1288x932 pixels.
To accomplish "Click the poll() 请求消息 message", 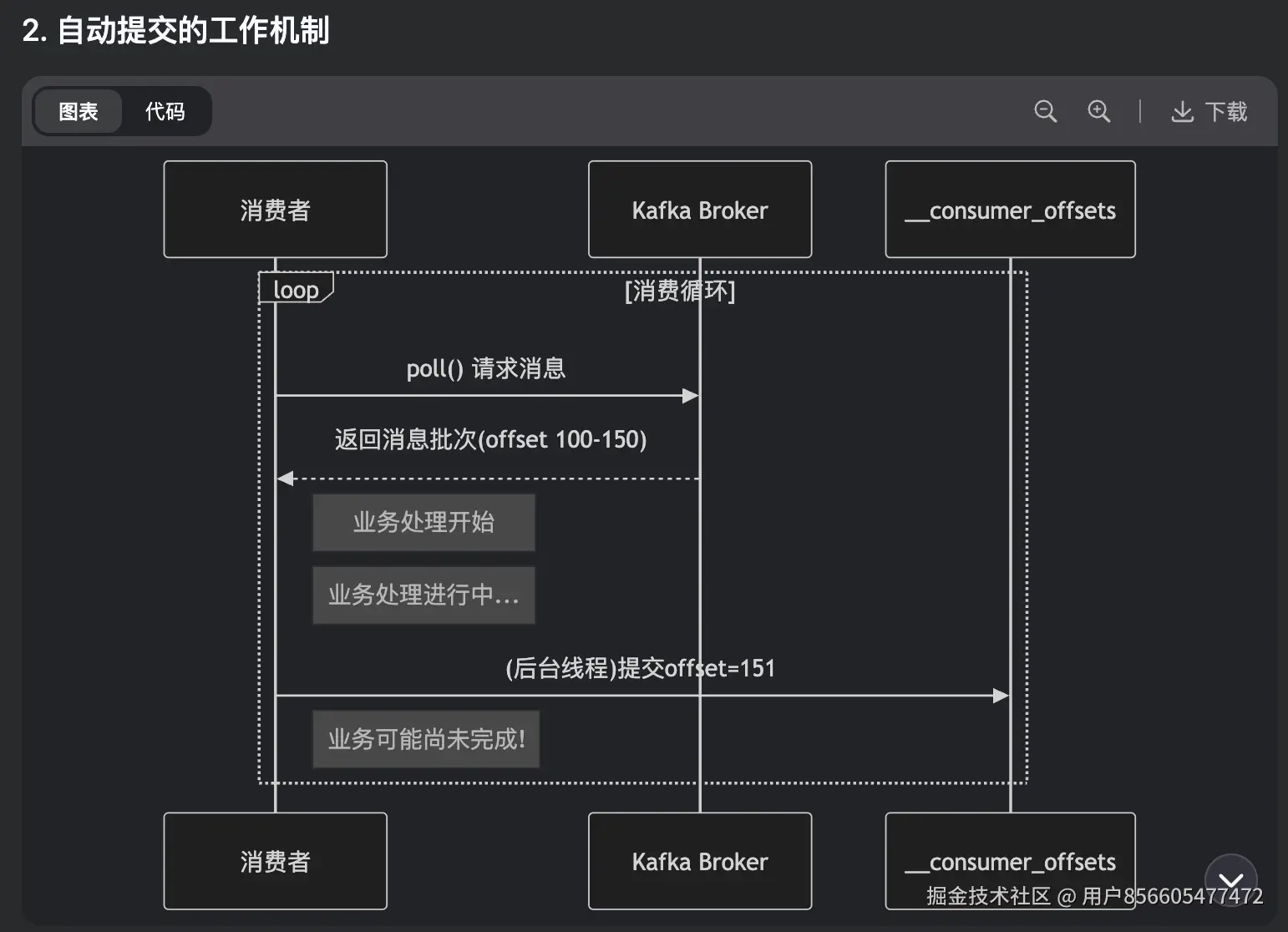I will (x=486, y=368).
